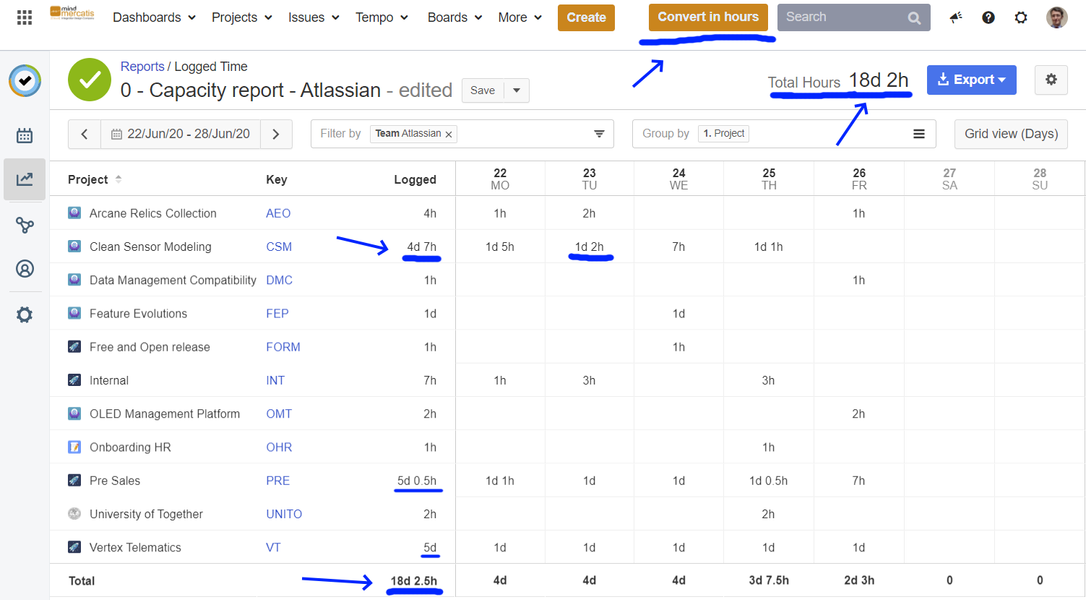Screen dimensions: 1086x600
Task: Select the 1. Project grouping tag
Action: tap(724, 133)
